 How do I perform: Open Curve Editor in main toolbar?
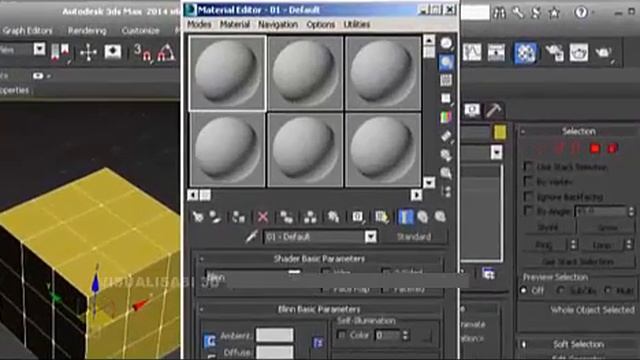472,52
